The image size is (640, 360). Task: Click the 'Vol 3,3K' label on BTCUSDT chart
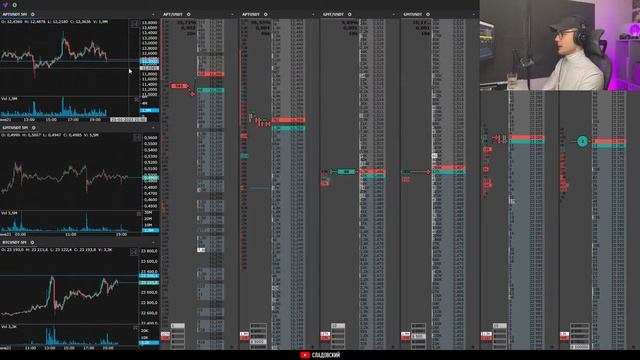coord(9,327)
